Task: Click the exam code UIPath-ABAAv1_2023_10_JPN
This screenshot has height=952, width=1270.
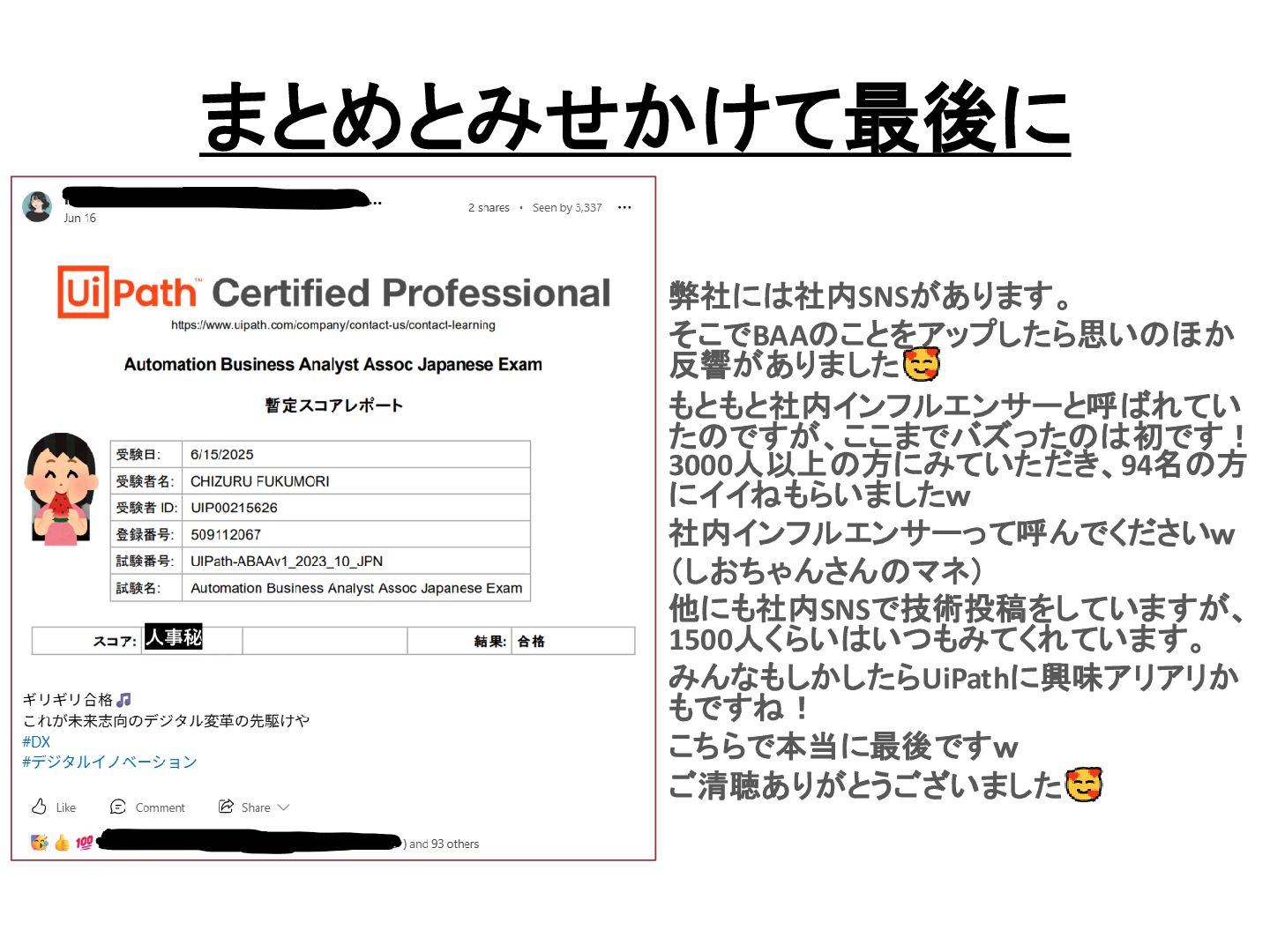Action: pyautogui.click(x=287, y=561)
